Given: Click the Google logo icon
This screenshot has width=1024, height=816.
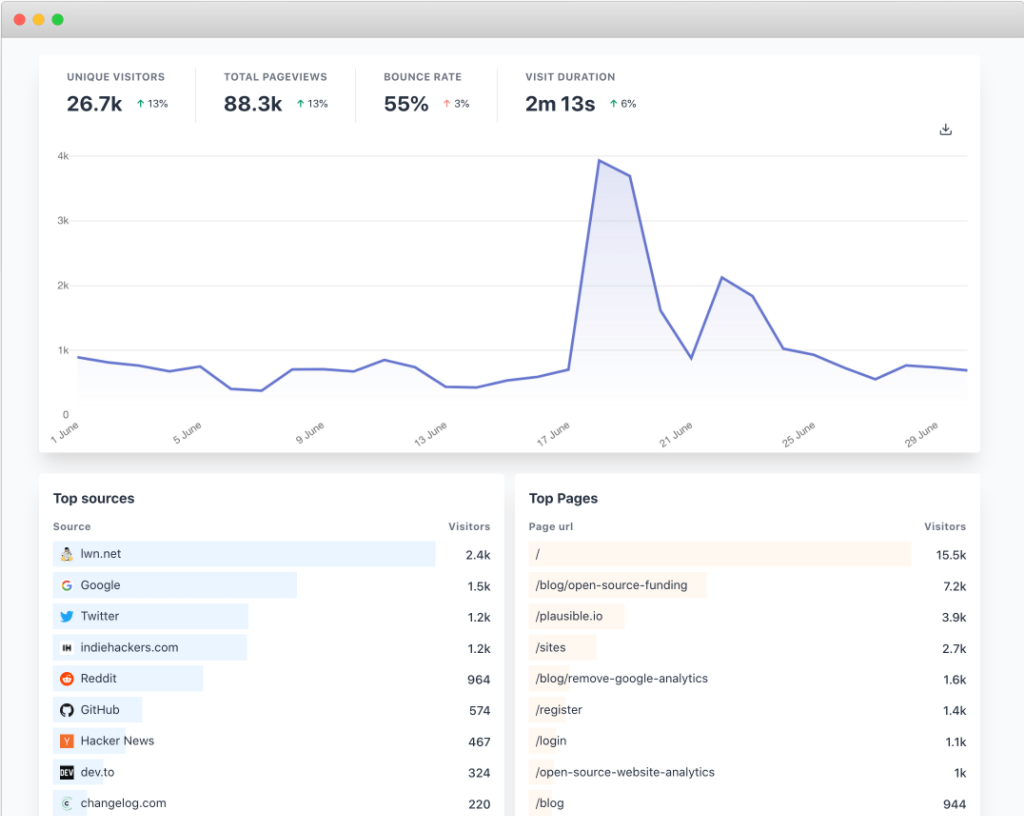Looking at the screenshot, I should [x=67, y=585].
